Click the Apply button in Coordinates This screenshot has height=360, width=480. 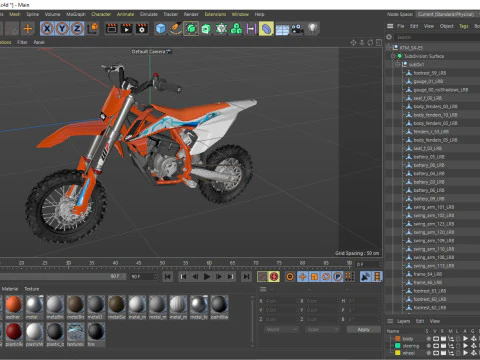tap(364, 329)
